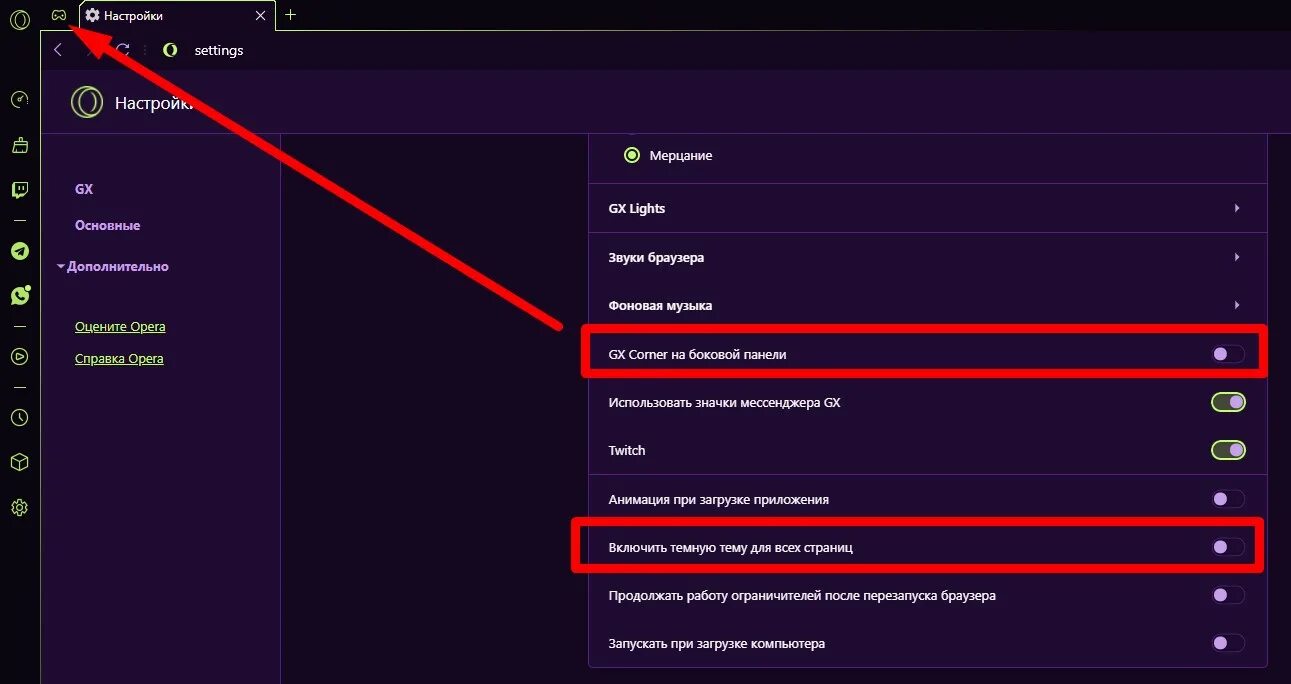Enable темную тему для всех страниц
The width and height of the screenshot is (1291, 684).
point(1228,547)
